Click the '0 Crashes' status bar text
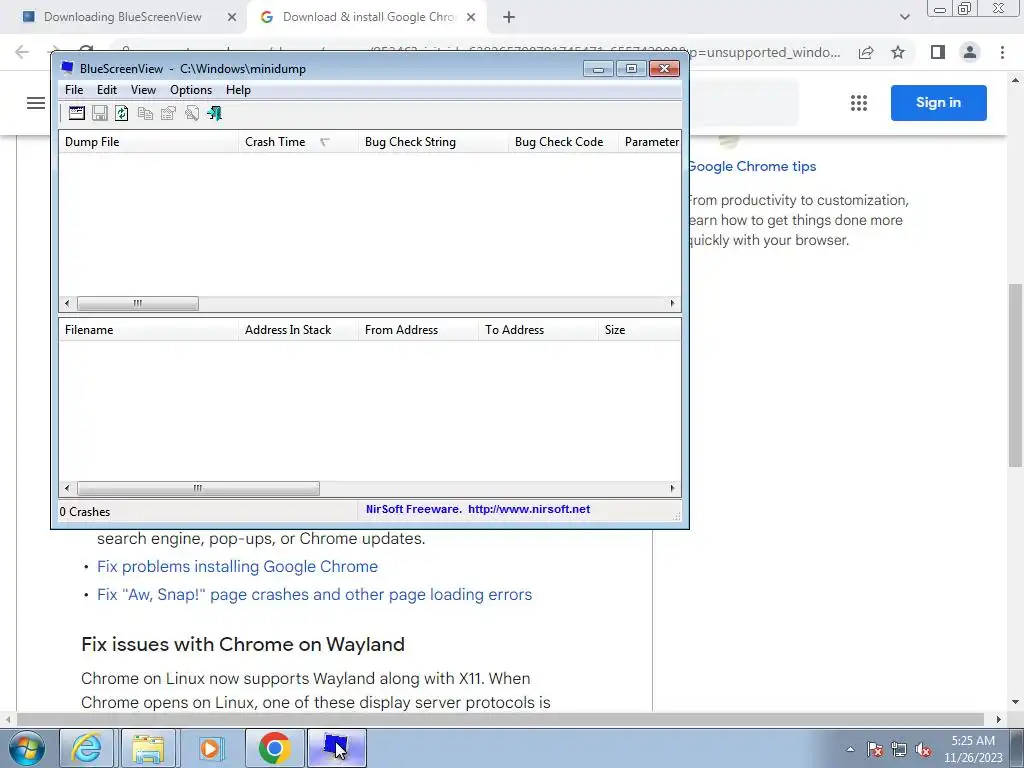Image resolution: width=1024 pixels, height=768 pixels. tap(85, 512)
